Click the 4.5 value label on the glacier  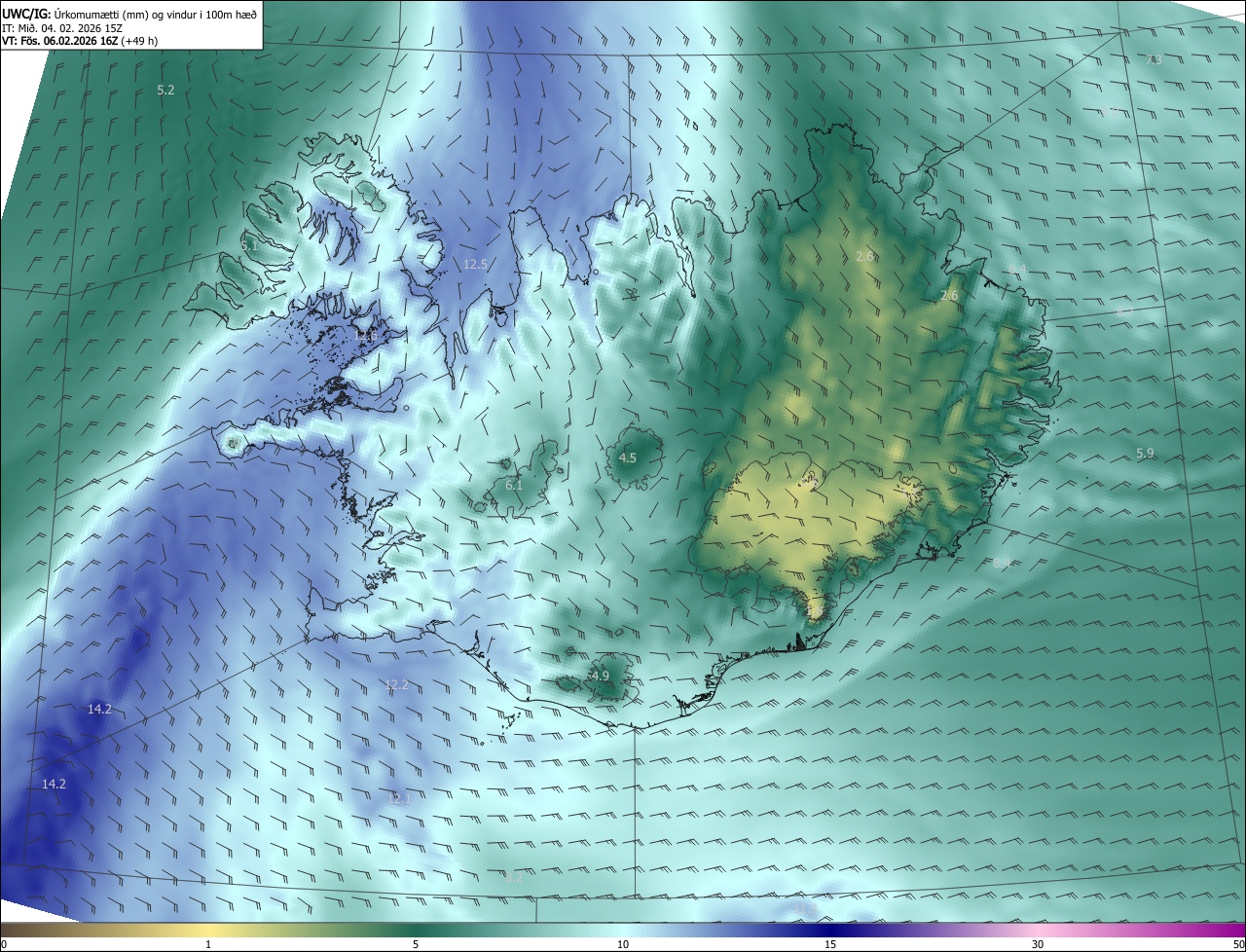pos(628,458)
